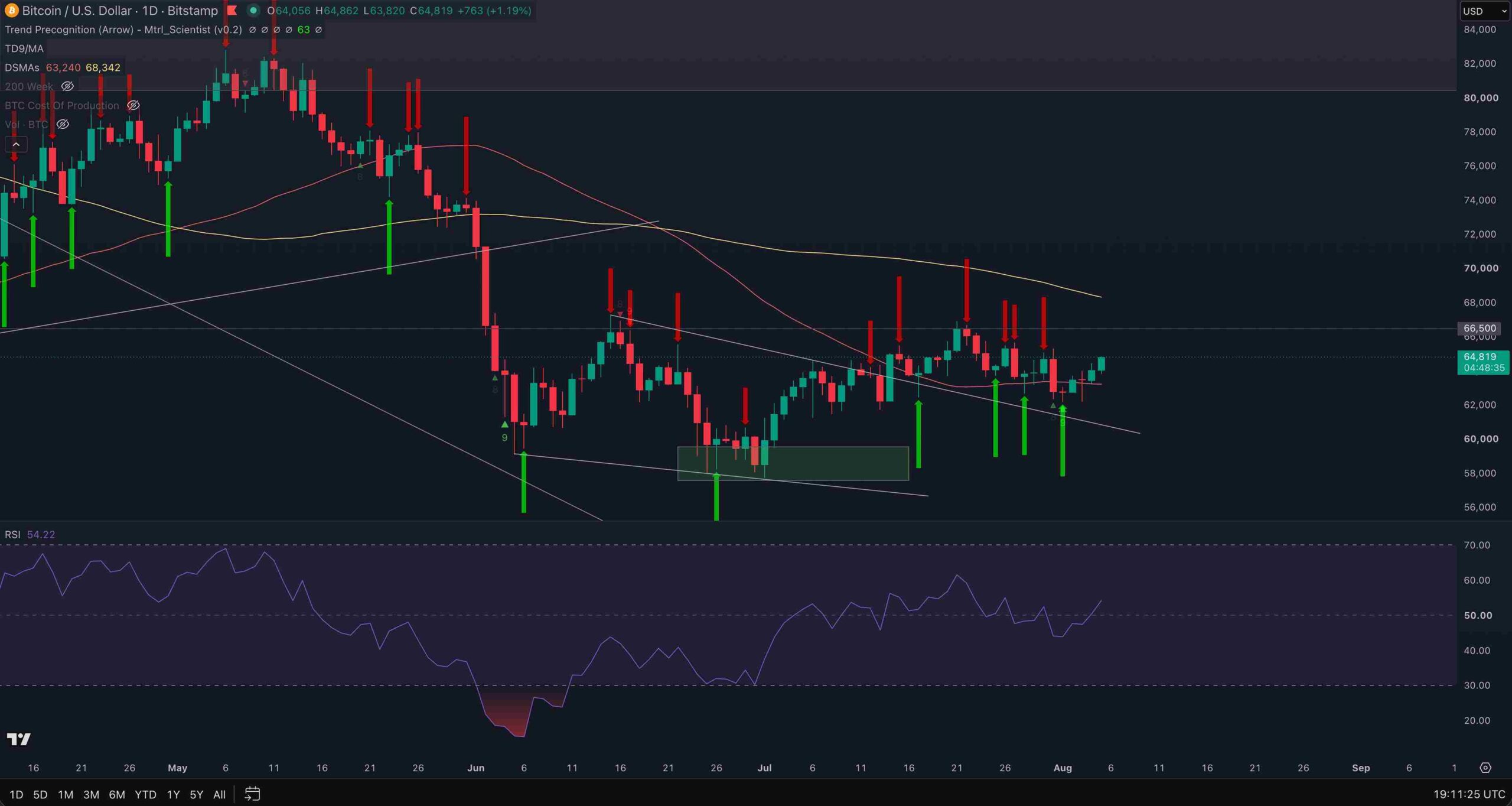This screenshot has width=1512, height=806.
Task: Select the Trend Precognition (Arrow) indicator label
Action: click(x=123, y=30)
